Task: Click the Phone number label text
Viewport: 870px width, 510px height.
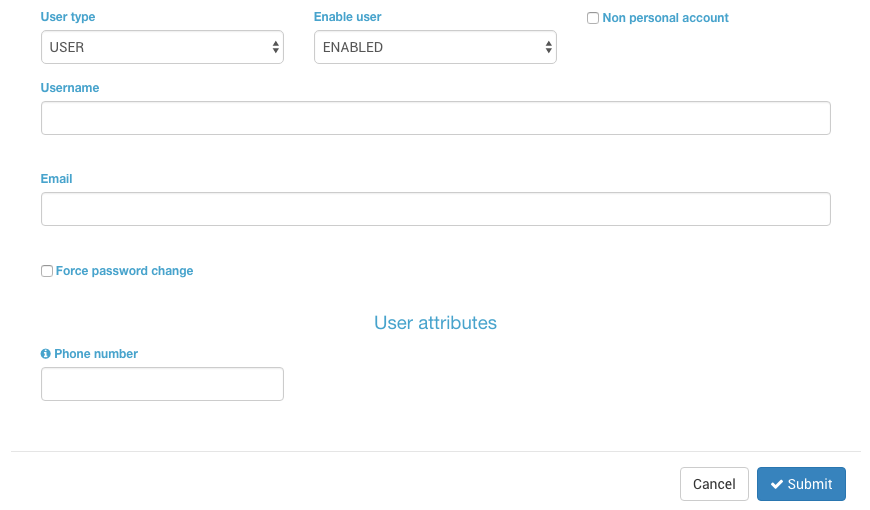Action: [x=96, y=354]
